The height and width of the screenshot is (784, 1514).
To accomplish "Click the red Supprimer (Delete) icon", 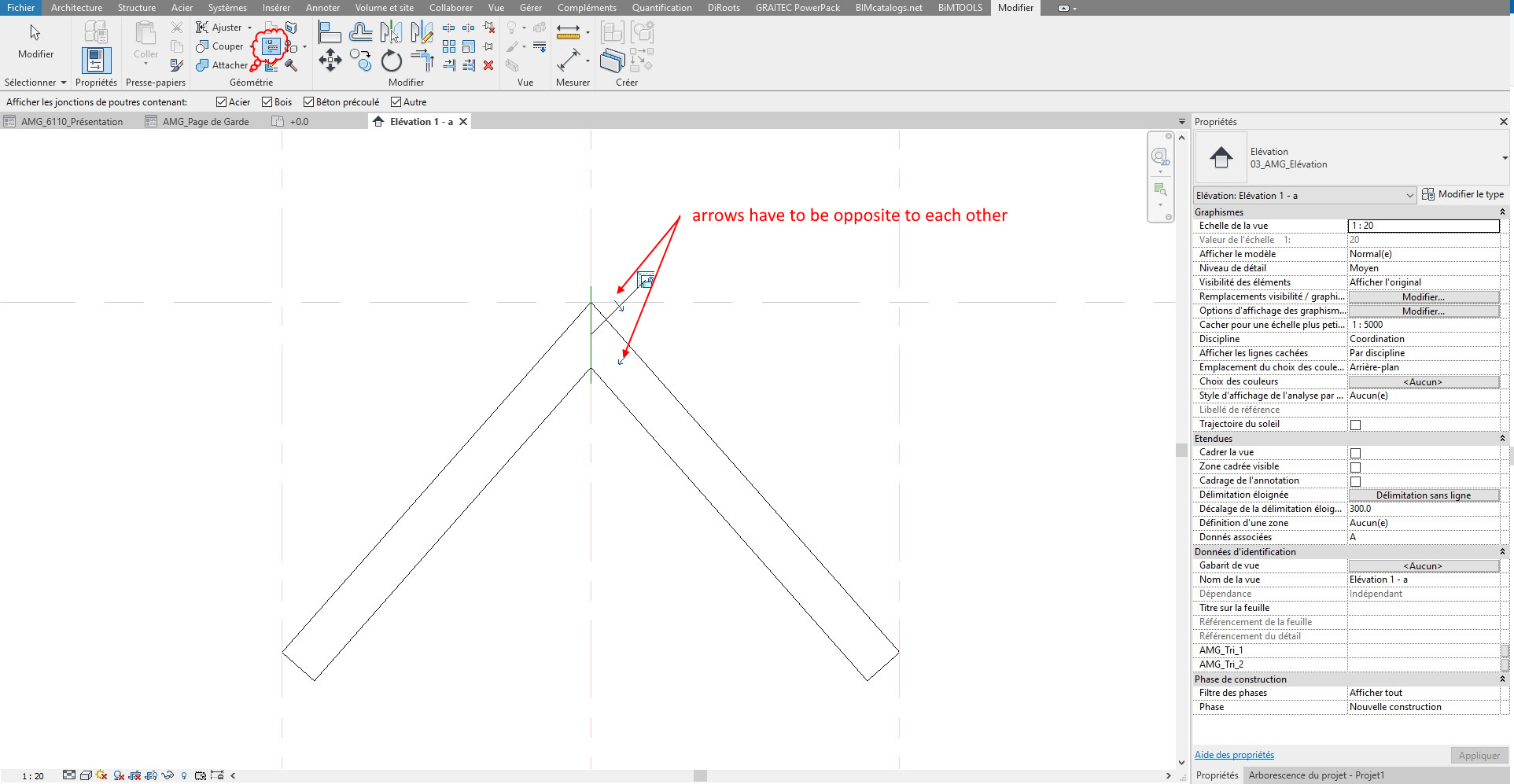I will click(x=488, y=66).
